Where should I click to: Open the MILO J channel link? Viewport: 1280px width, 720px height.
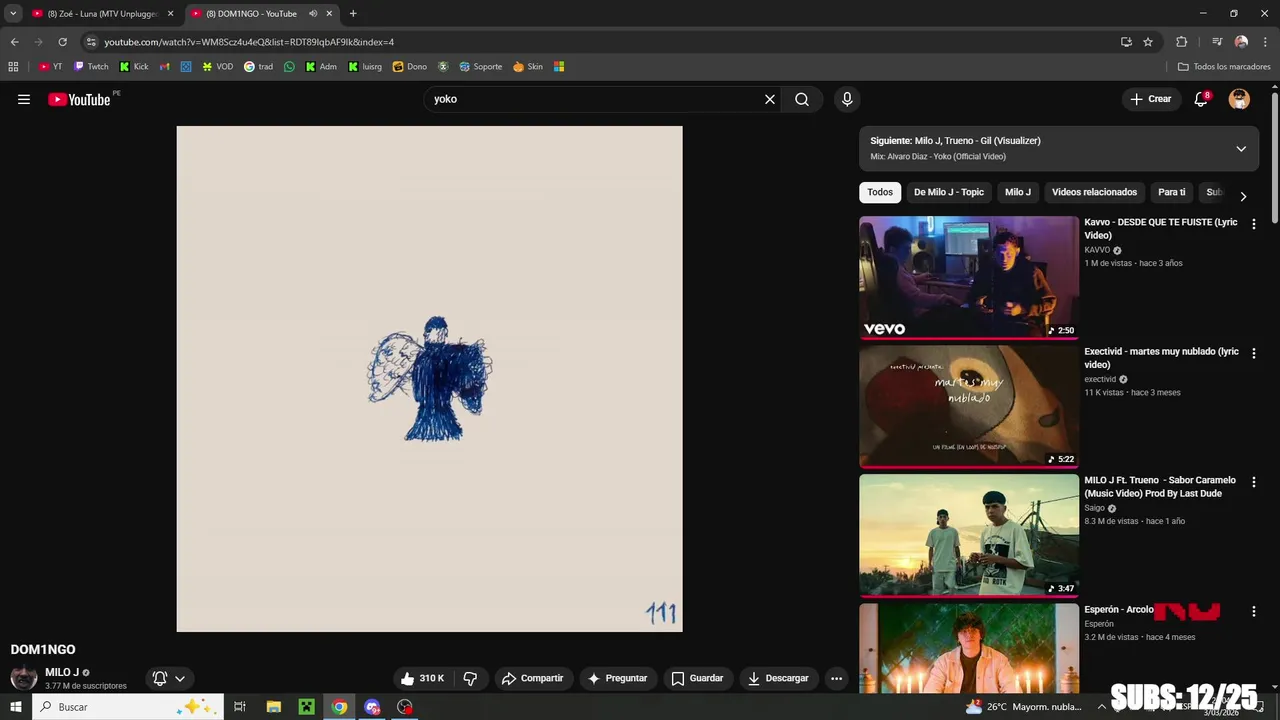62,672
